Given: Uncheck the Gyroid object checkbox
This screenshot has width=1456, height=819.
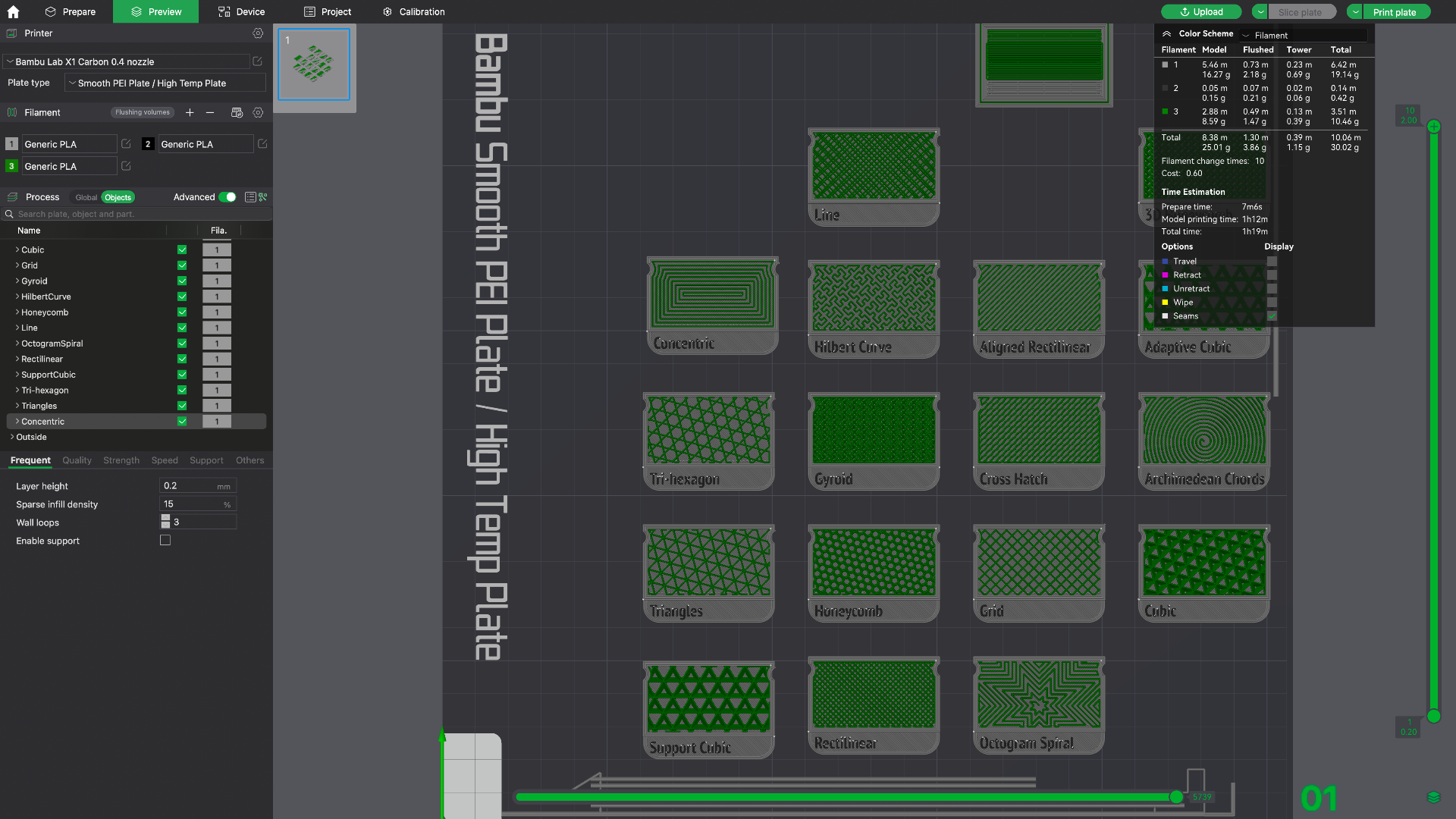Looking at the screenshot, I should tap(182, 281).
